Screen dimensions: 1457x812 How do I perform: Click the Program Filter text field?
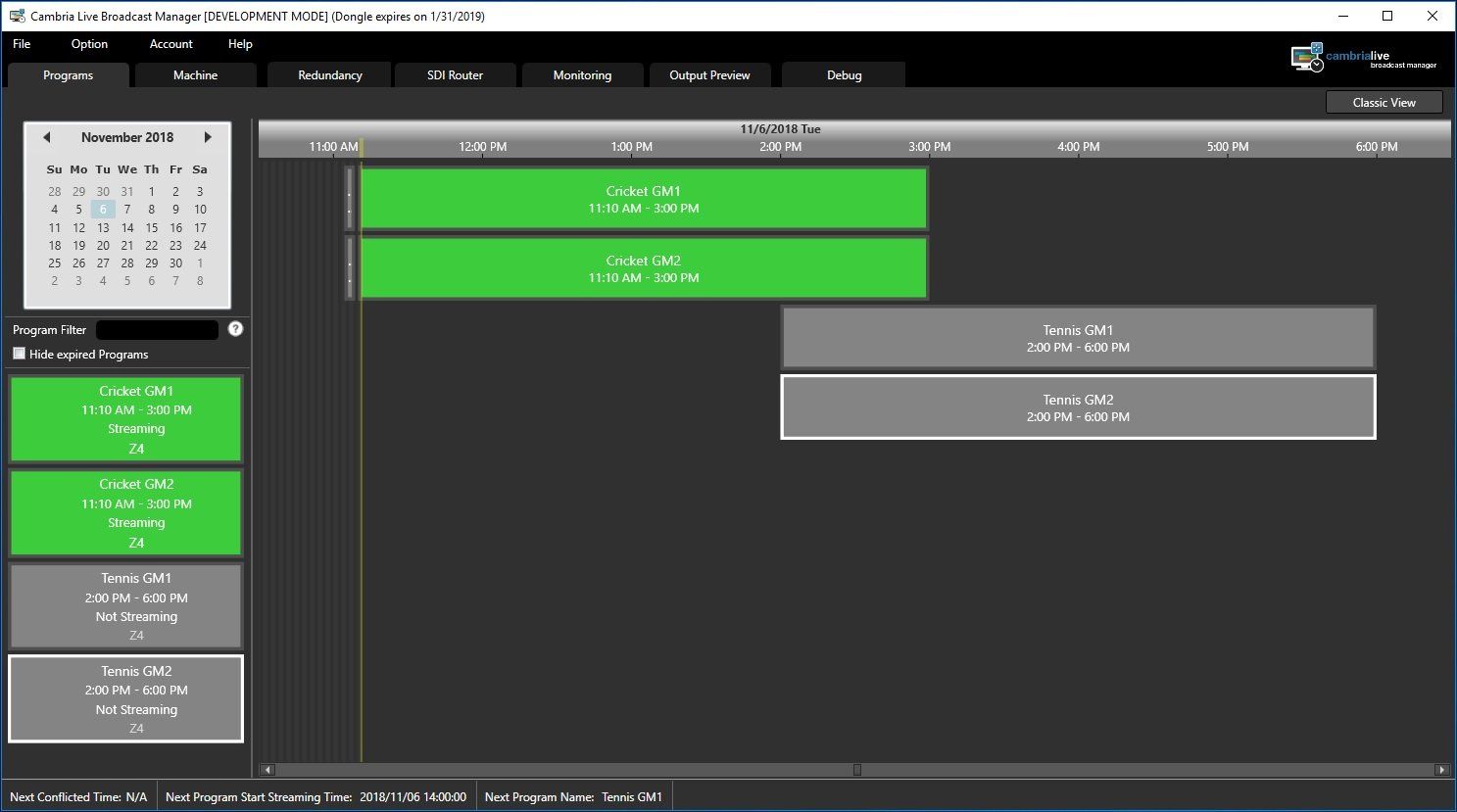pos(157,330)
